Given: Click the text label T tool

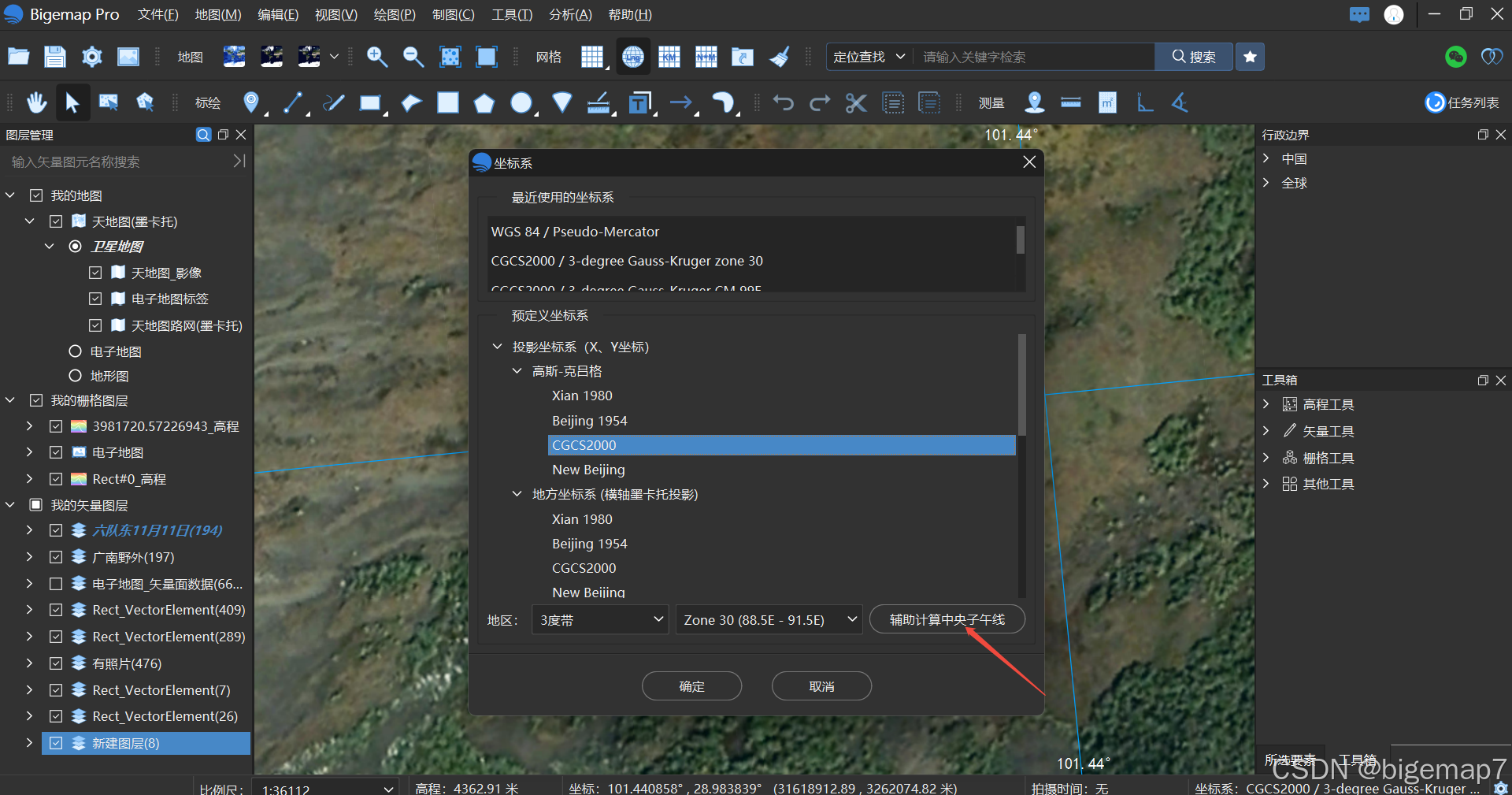Looking at the screenshot, I should pos(639,102).
